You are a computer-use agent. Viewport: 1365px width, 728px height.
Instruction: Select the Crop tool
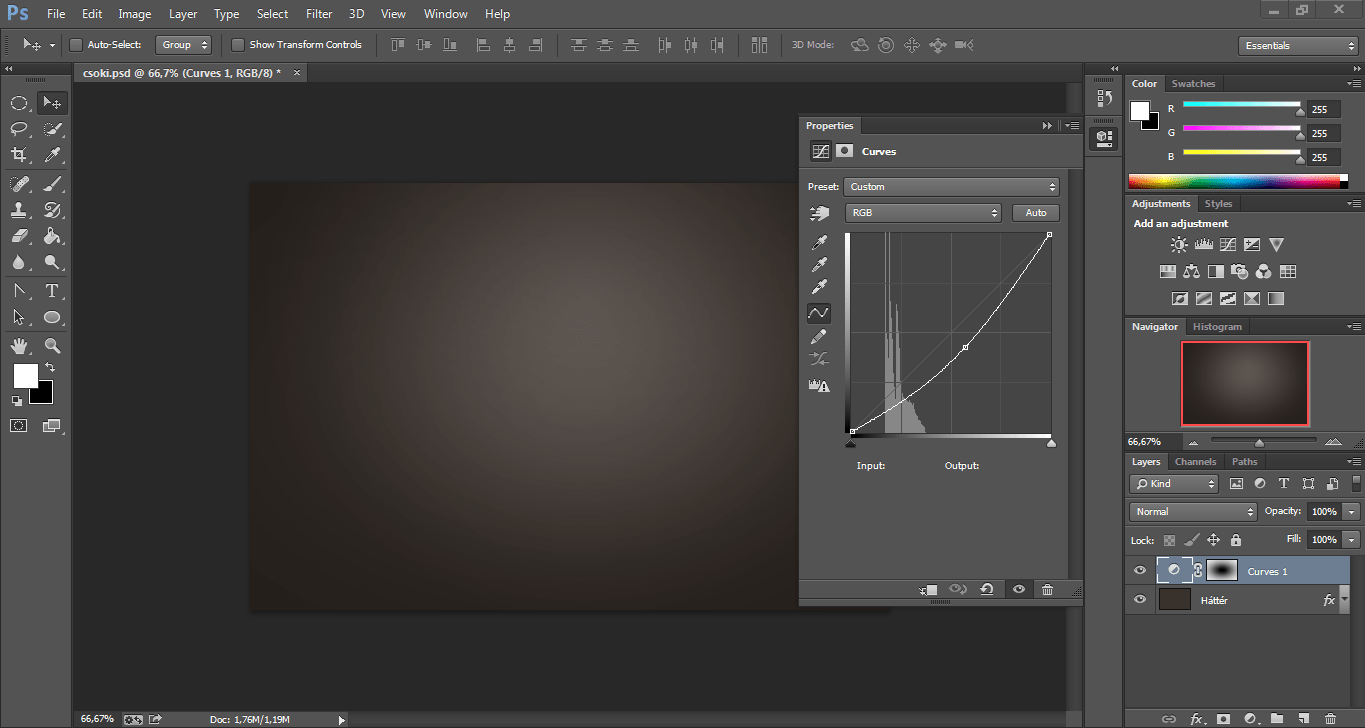point(19,155)
